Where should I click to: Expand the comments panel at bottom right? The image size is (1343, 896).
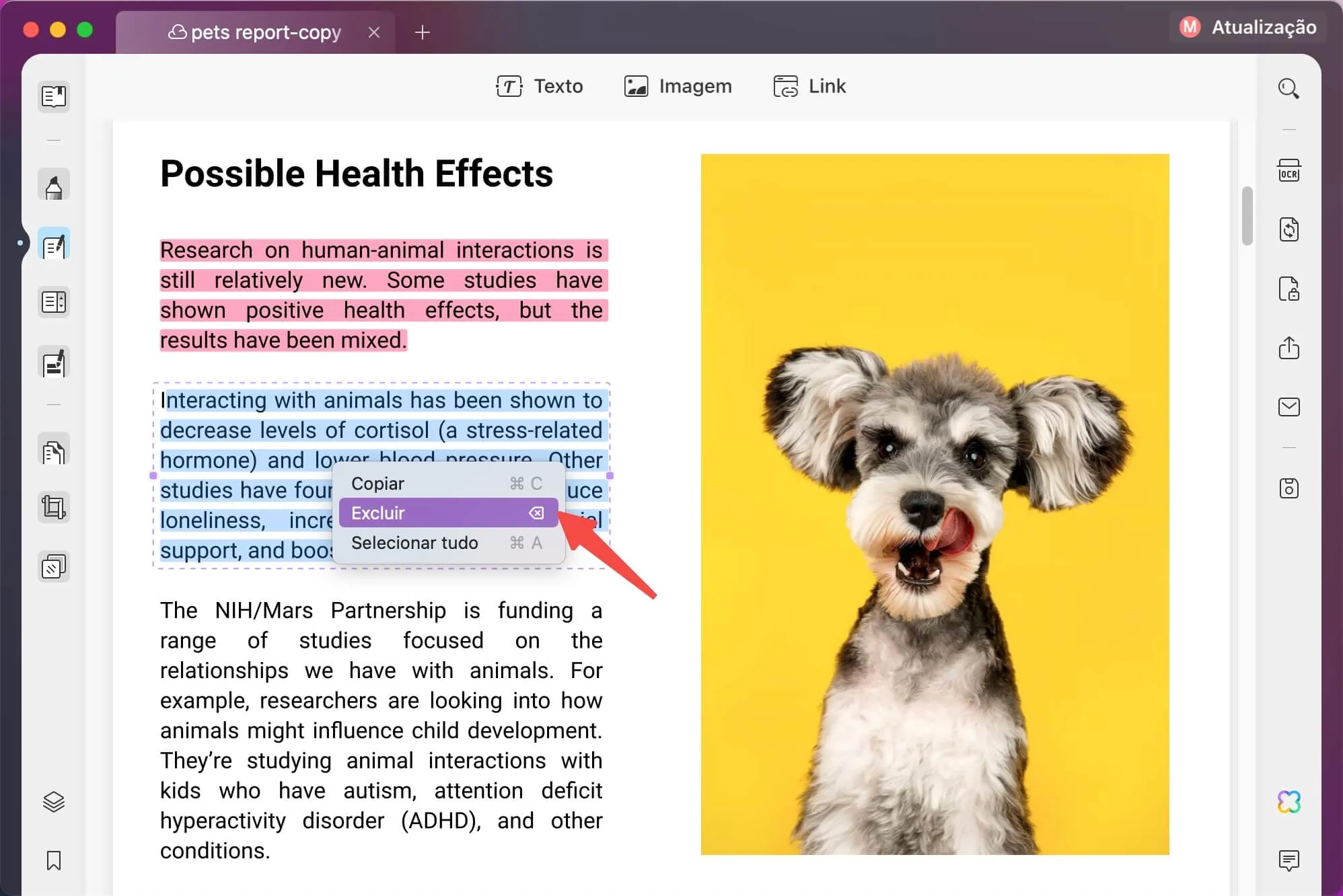1290,860
